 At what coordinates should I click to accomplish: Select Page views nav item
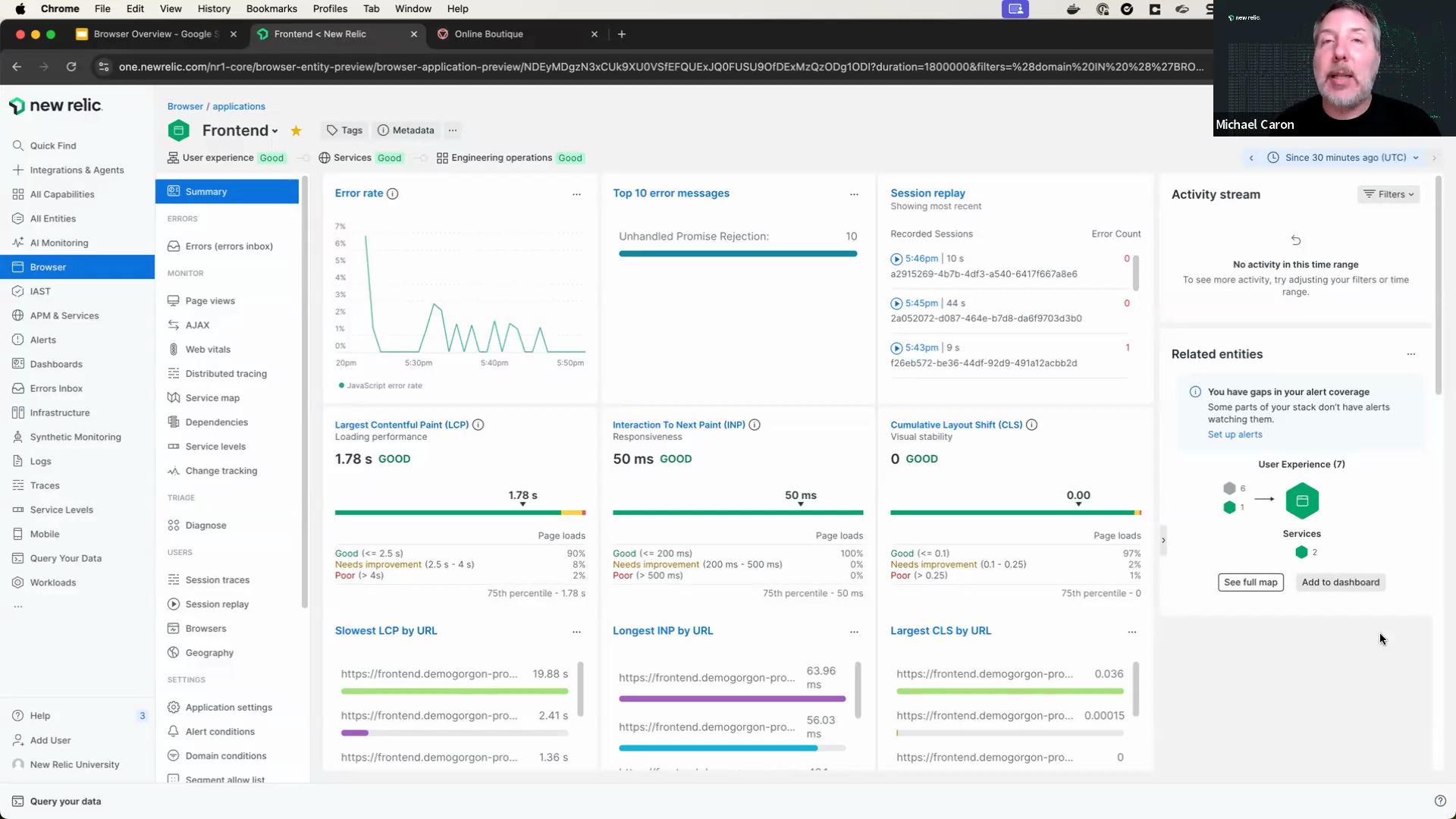tap(210, 301)
